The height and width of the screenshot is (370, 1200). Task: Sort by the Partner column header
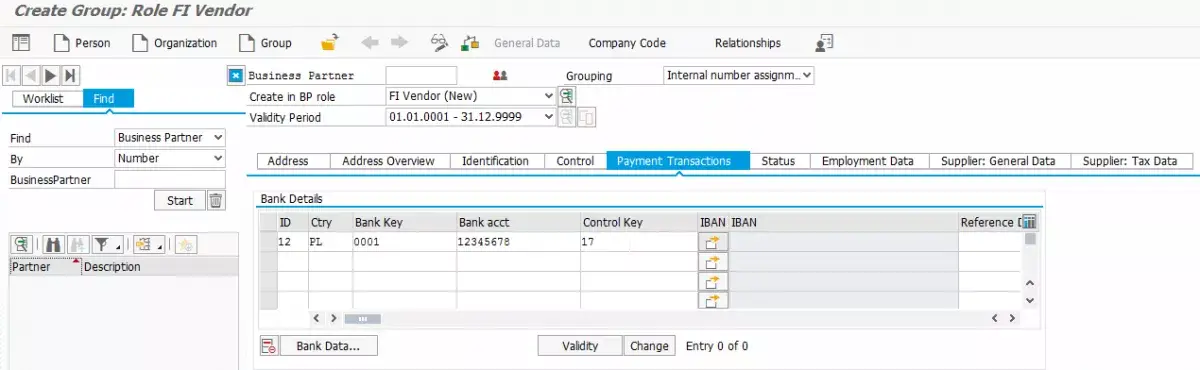(45, 267)
